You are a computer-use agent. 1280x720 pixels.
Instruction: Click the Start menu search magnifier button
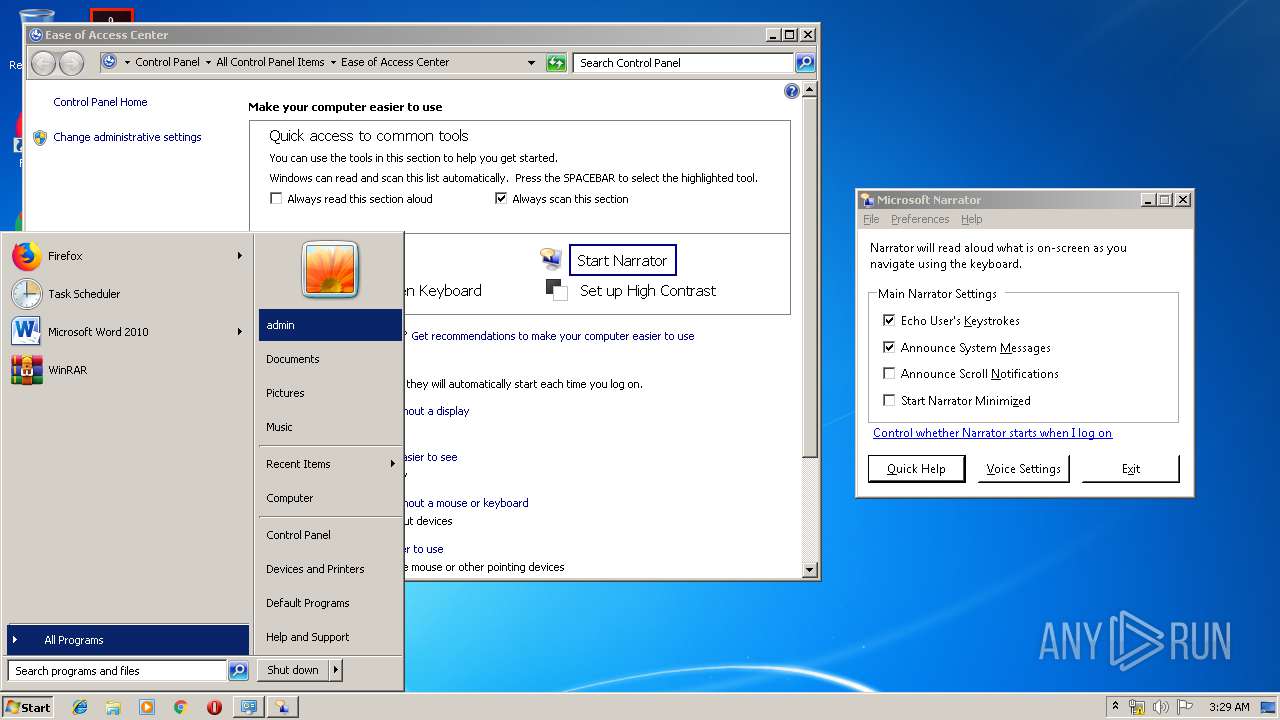pos(238,671)
